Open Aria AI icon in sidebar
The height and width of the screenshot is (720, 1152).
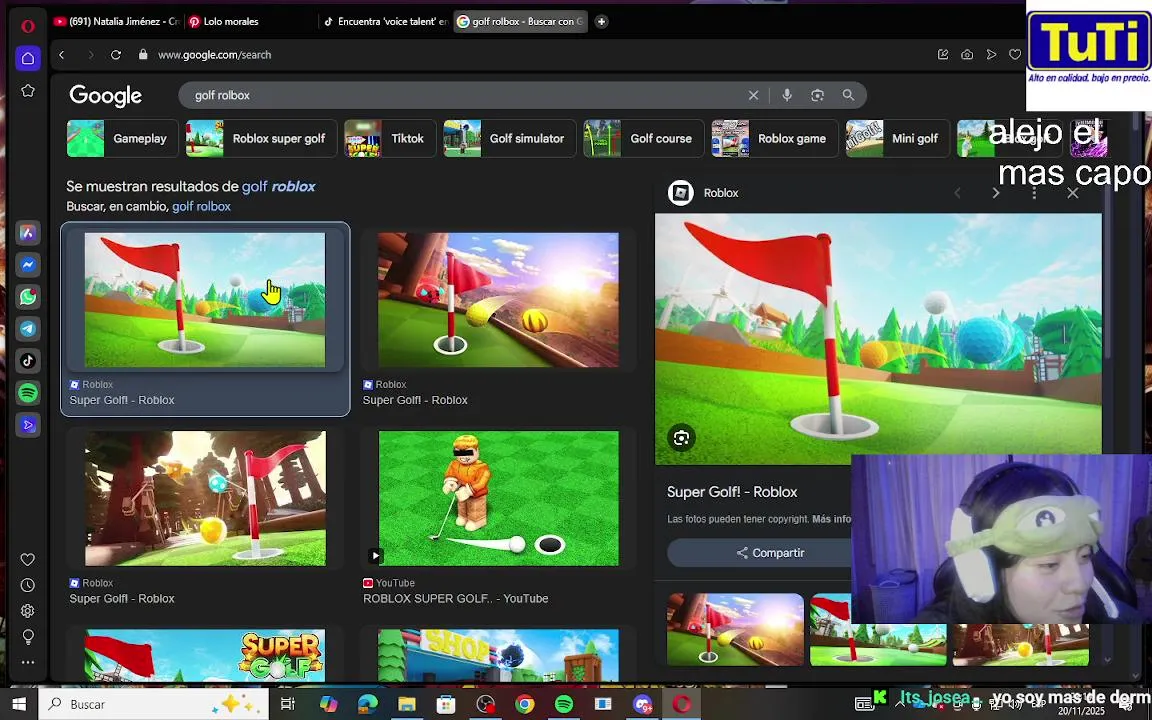point(28,233)
